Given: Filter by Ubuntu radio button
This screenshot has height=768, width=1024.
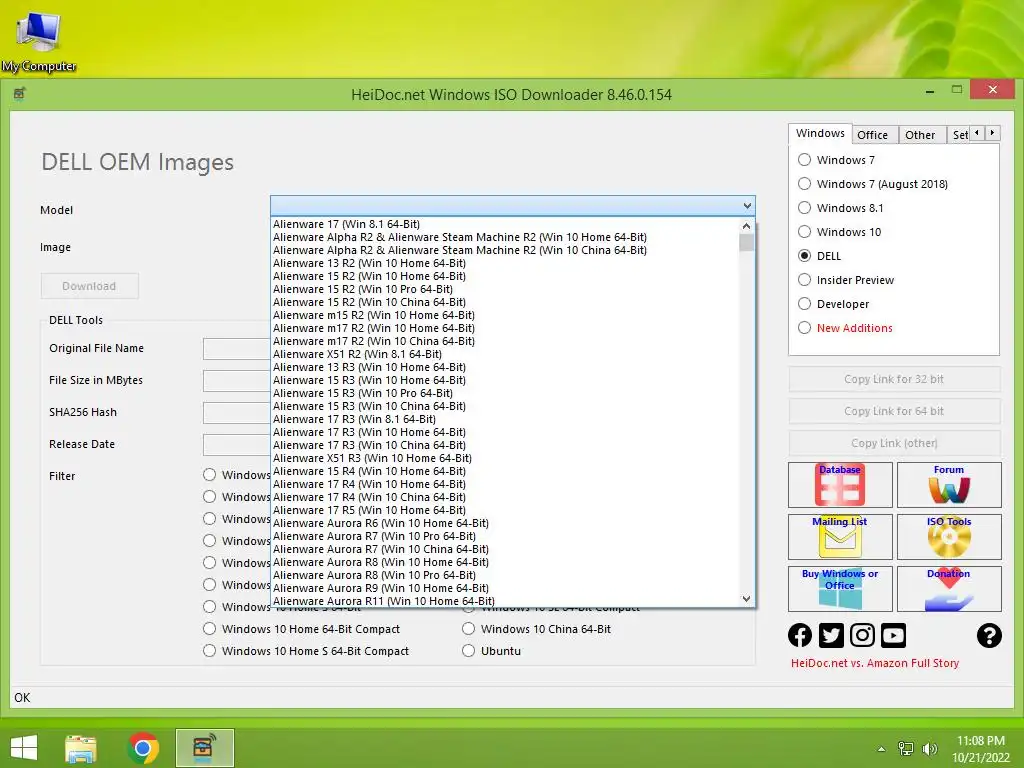Looking at the screenshot, I should 468,651.
